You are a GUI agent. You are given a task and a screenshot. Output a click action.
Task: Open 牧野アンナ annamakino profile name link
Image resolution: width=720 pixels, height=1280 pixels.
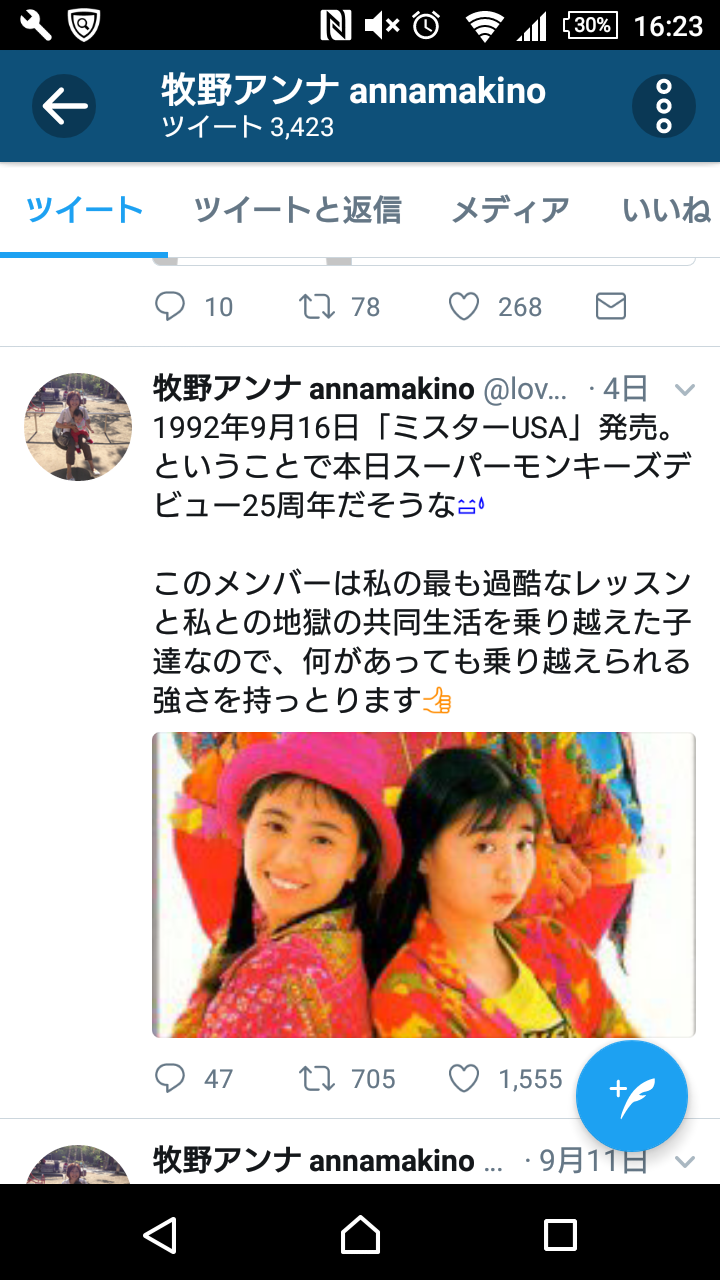314,388
